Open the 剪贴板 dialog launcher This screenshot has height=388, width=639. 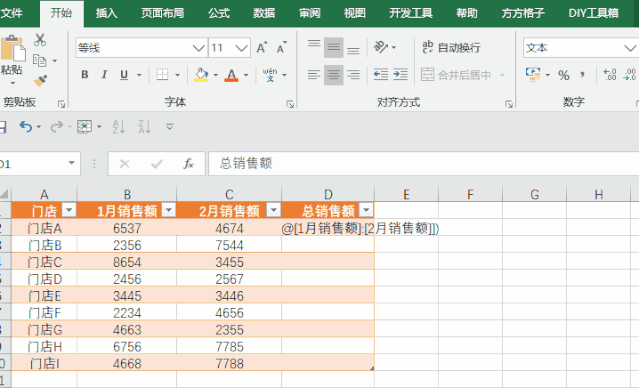61,104
